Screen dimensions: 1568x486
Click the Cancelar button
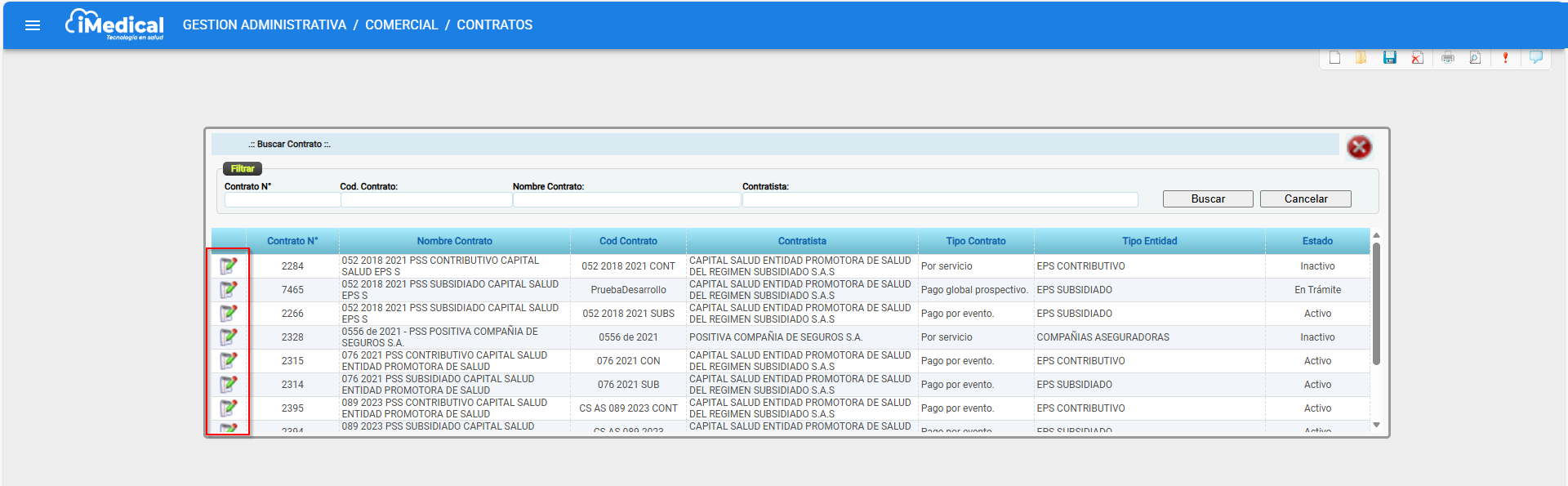1306,198
